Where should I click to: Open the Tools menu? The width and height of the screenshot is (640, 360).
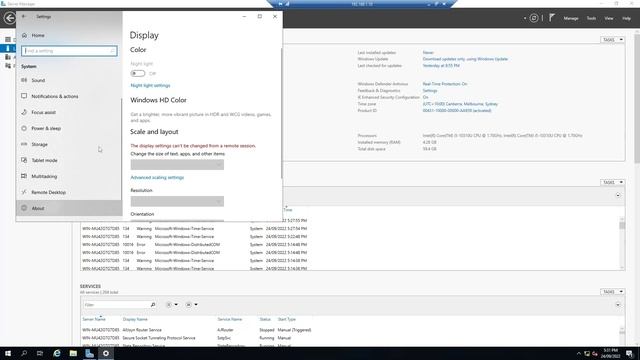coord(591,18)
